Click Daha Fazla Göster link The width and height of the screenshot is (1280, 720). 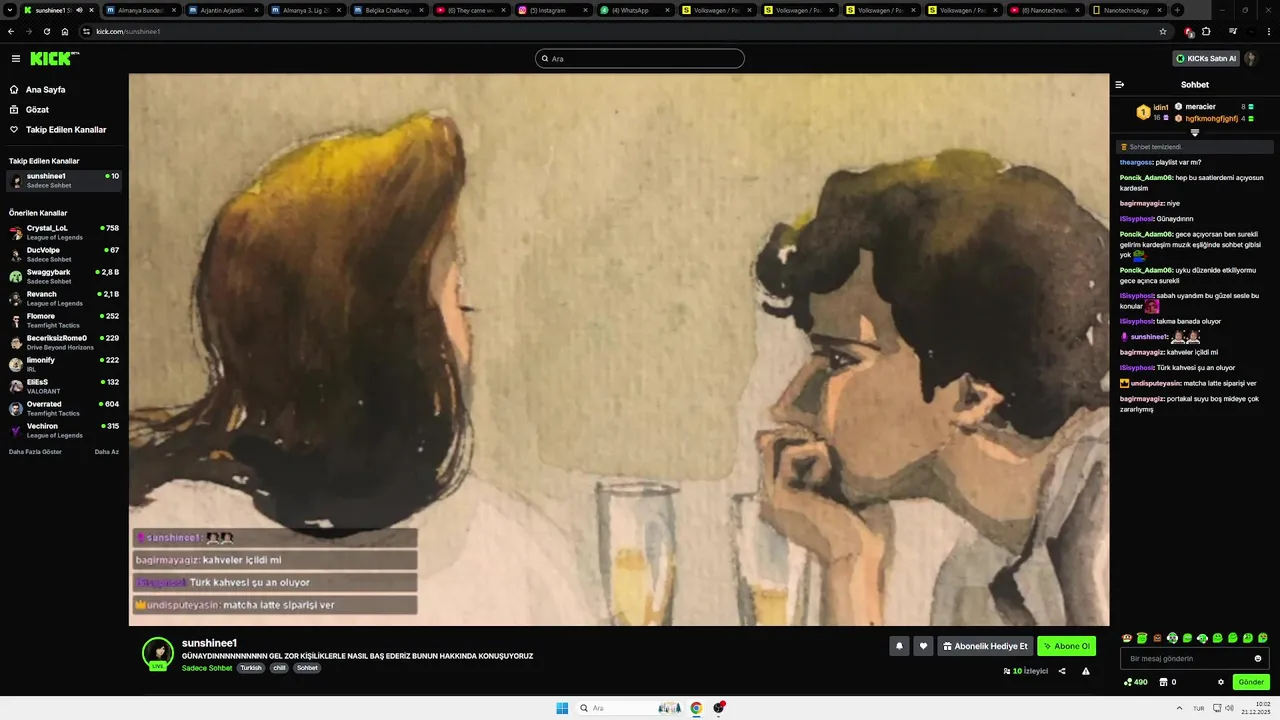coord(35,452)
